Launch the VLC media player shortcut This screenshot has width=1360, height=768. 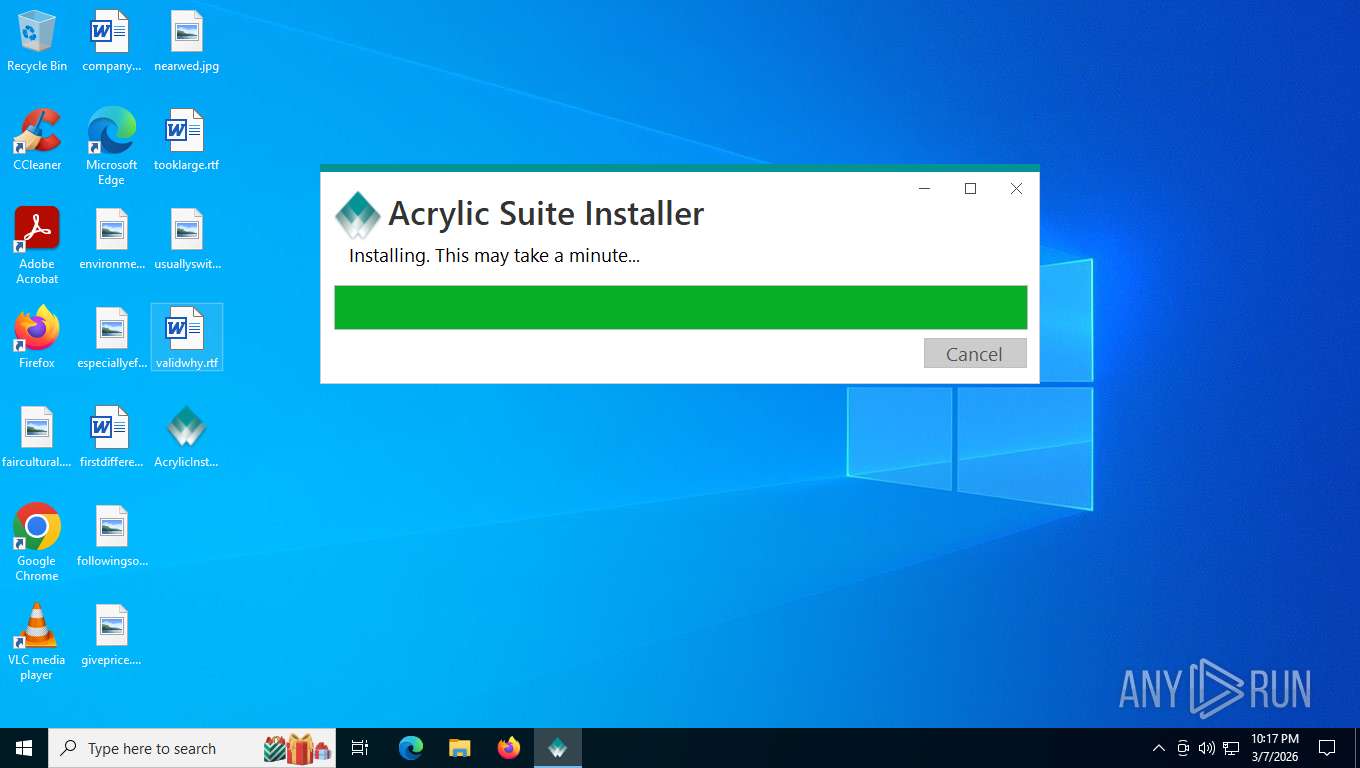pos(37,642)
